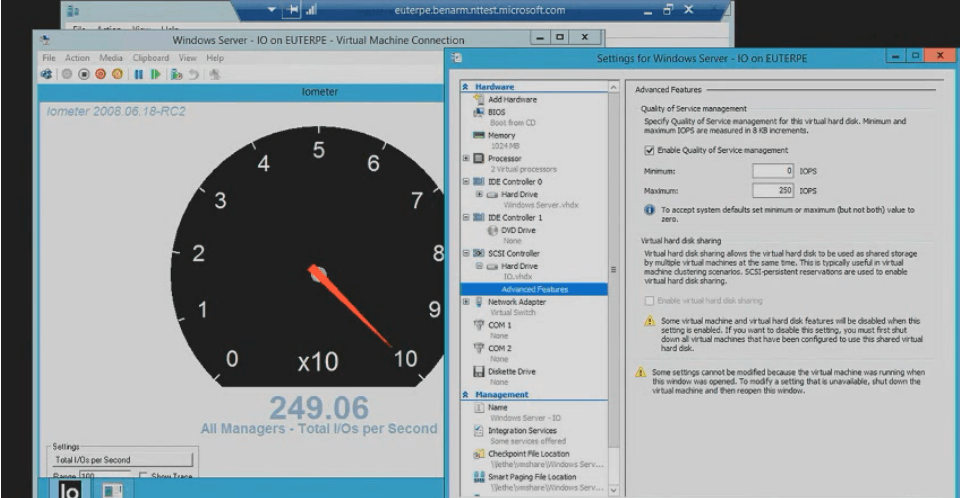The width and height of the screenshot is (960, 498).
Task: Collapse the Hard Drive IO.vhdx node
Action: 479,266
